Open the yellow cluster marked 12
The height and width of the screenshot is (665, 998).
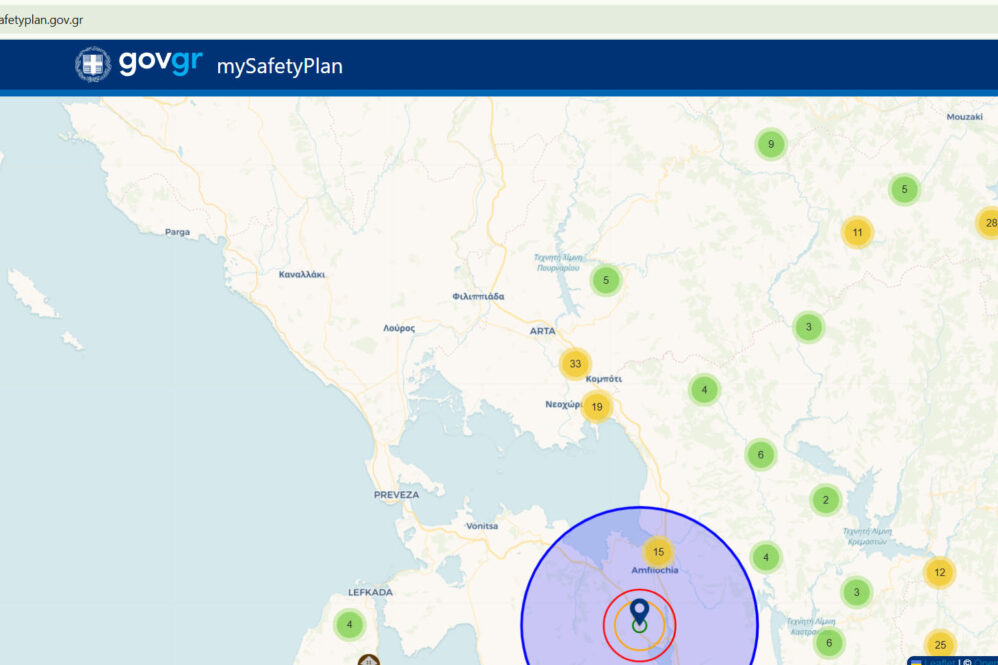pos(939,573)
